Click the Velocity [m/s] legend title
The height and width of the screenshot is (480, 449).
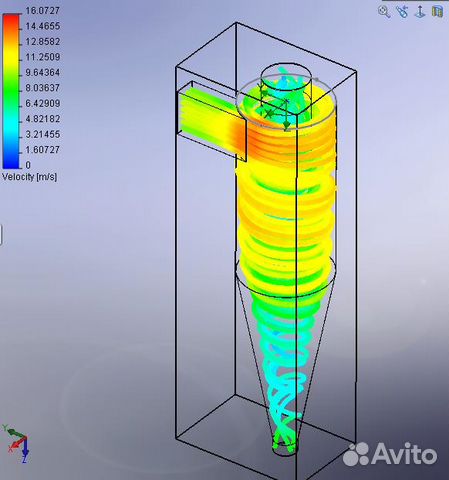coord(29,177)
